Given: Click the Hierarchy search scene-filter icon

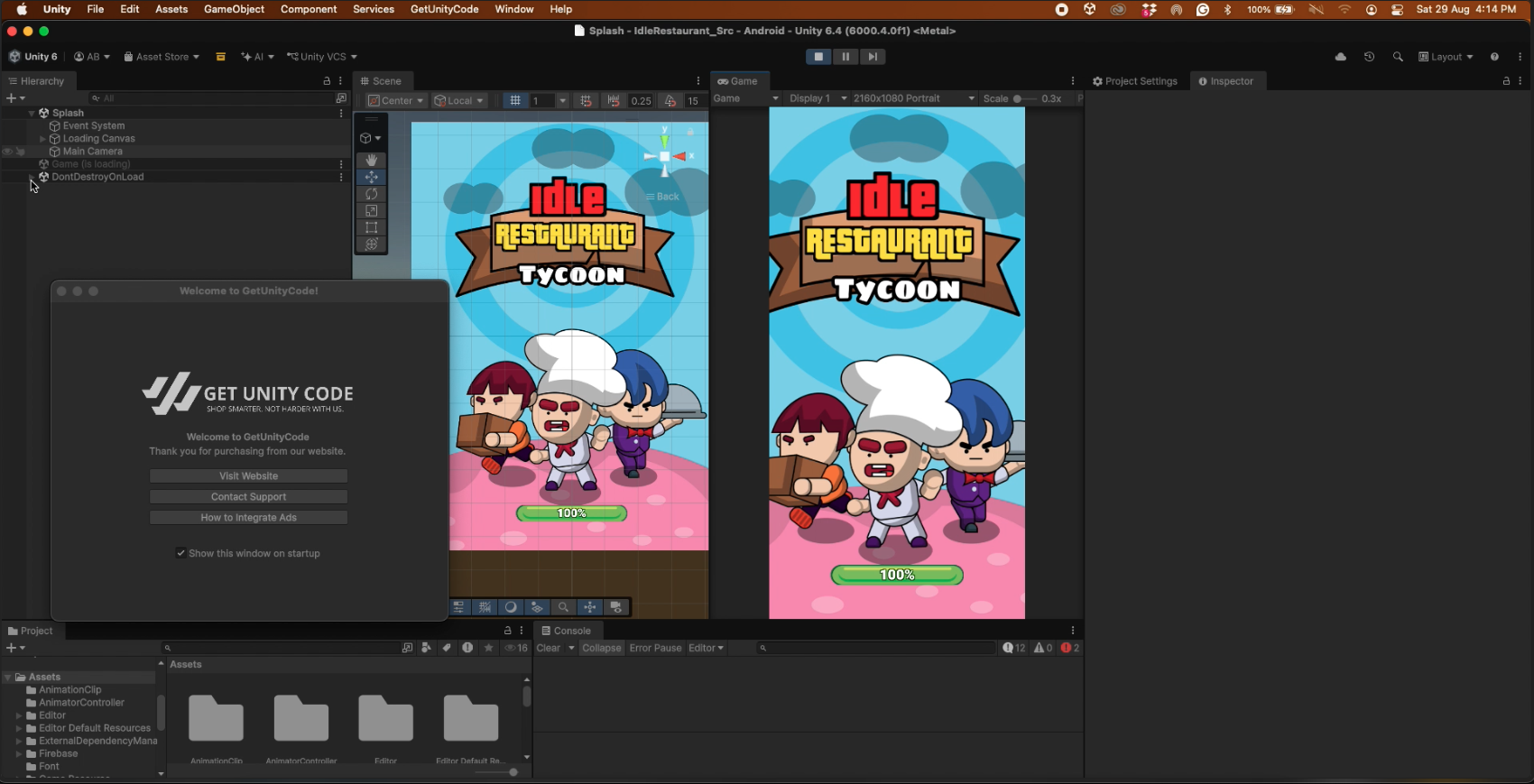Looking at the screenshot, I should click(341, 98).
